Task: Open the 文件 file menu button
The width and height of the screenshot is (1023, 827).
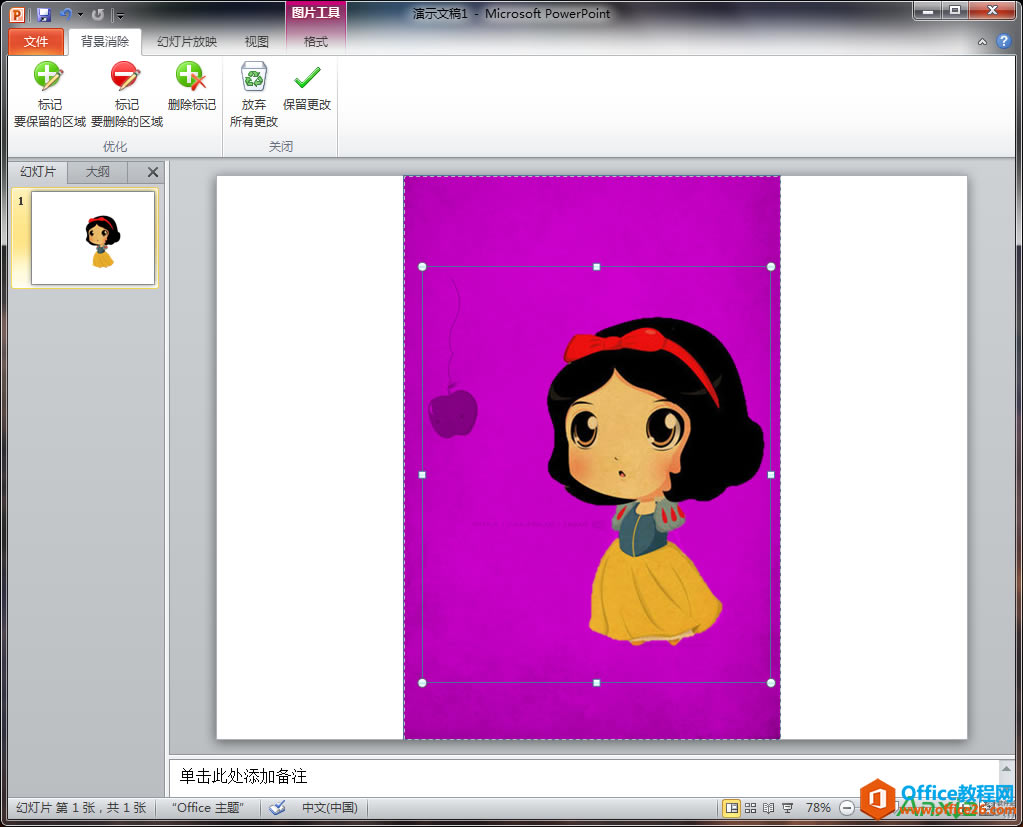Action: tap(36, 42)
